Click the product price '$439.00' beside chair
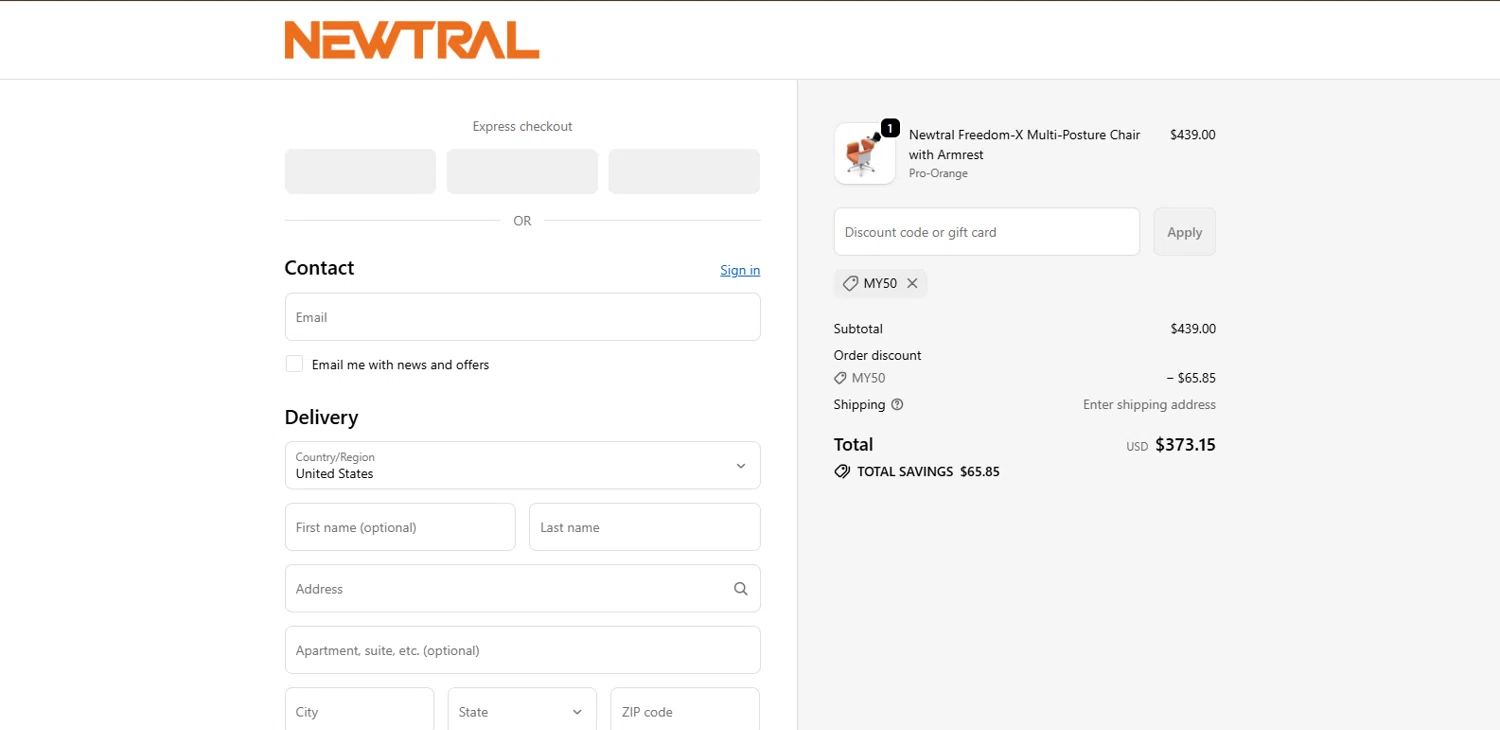This screenshot has width=1500, height=730. 1192,135
